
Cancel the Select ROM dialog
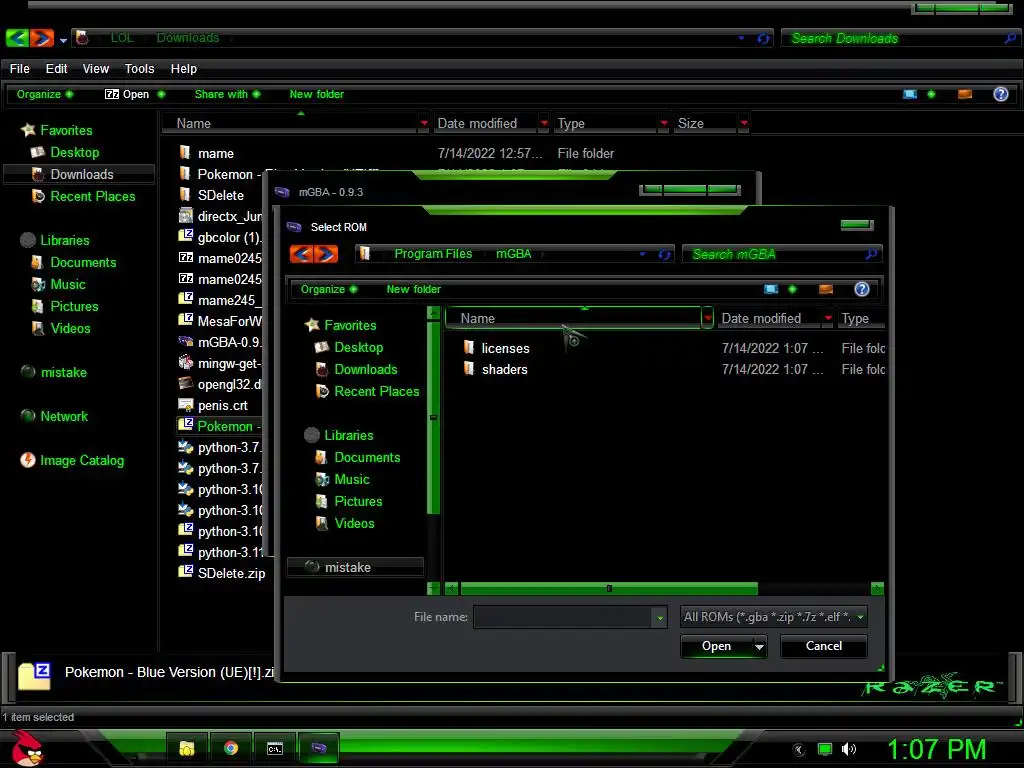click(824, 646)
